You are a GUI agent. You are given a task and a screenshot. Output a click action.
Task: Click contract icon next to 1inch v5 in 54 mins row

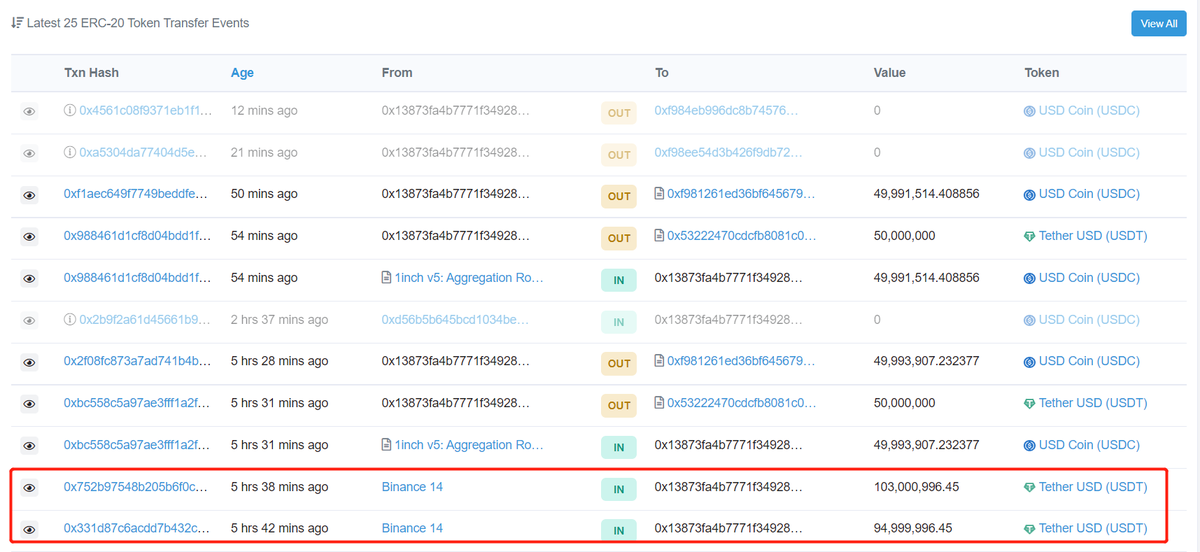[x=387, y=278]
